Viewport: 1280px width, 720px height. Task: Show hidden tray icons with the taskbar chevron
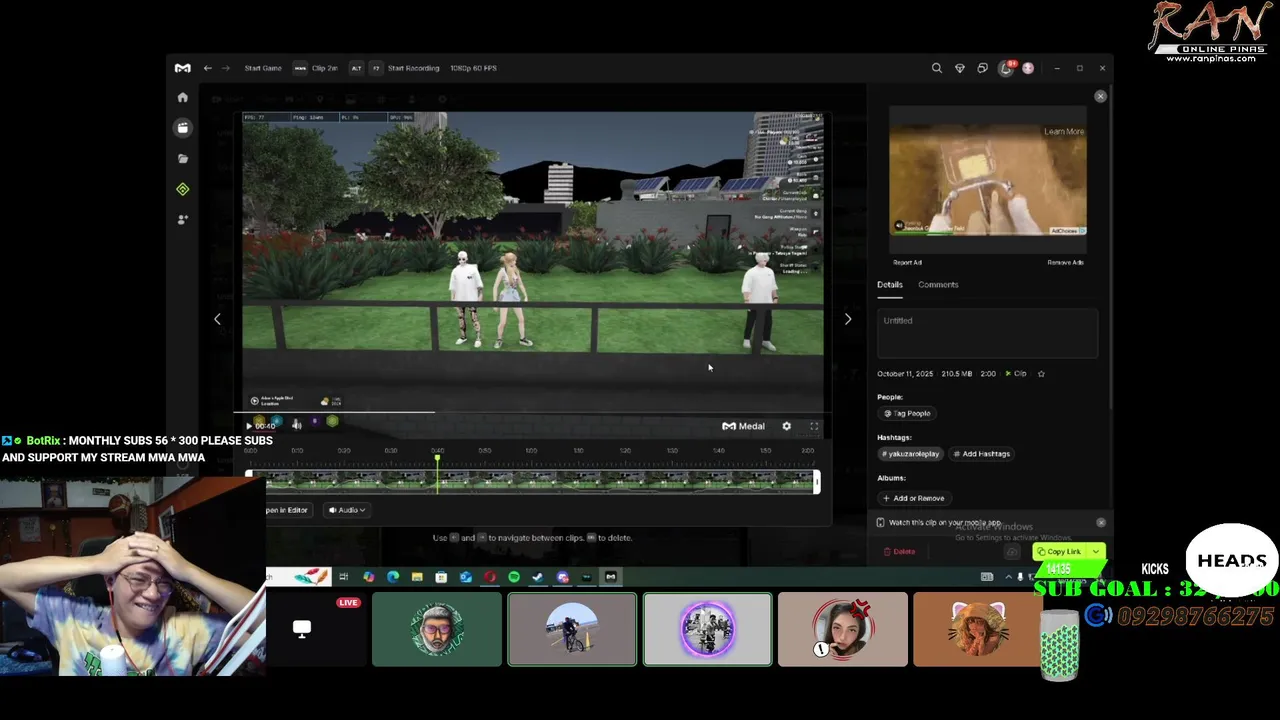click(1007, 577)
